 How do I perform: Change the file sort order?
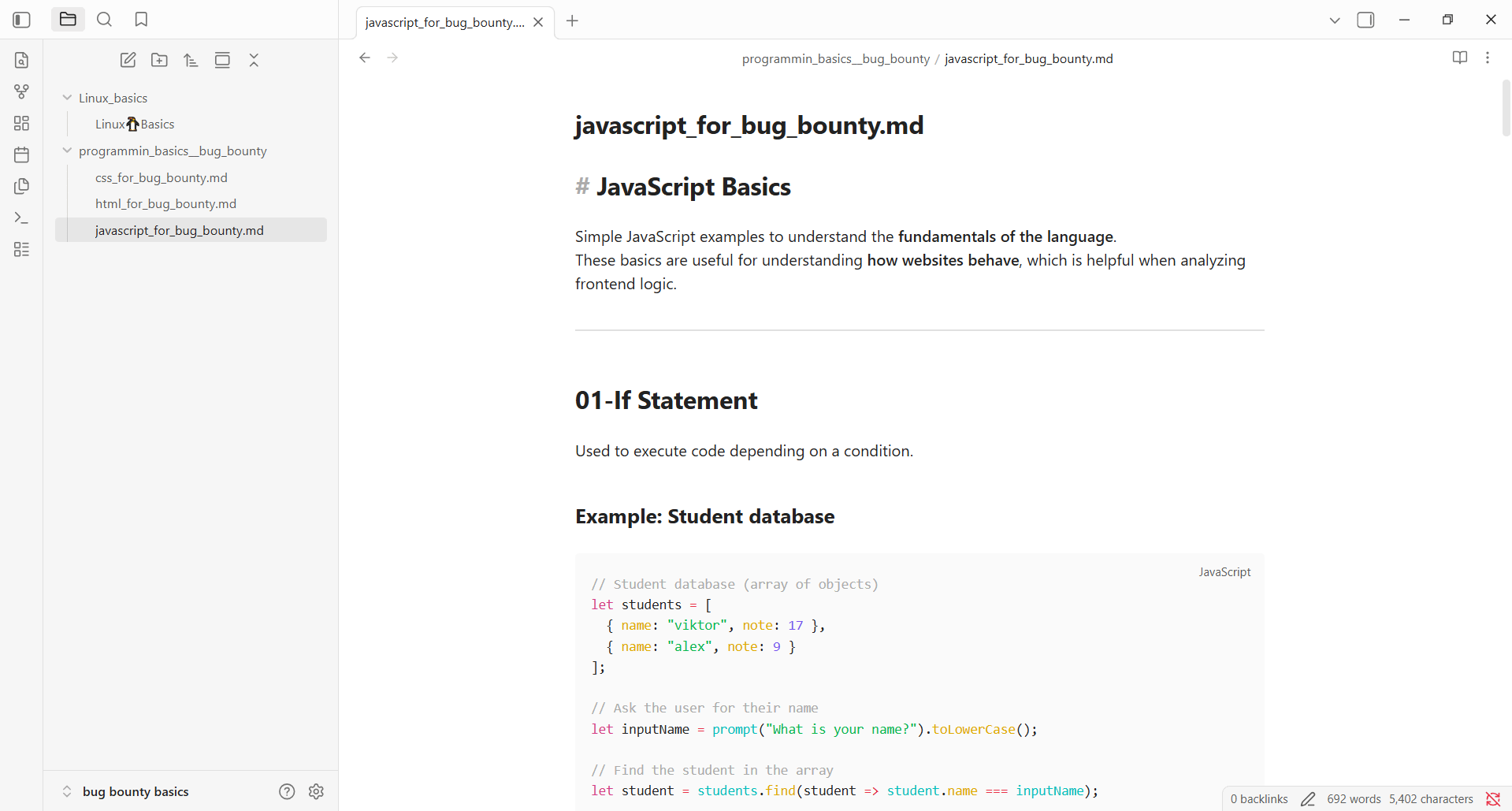coord(191,60)
